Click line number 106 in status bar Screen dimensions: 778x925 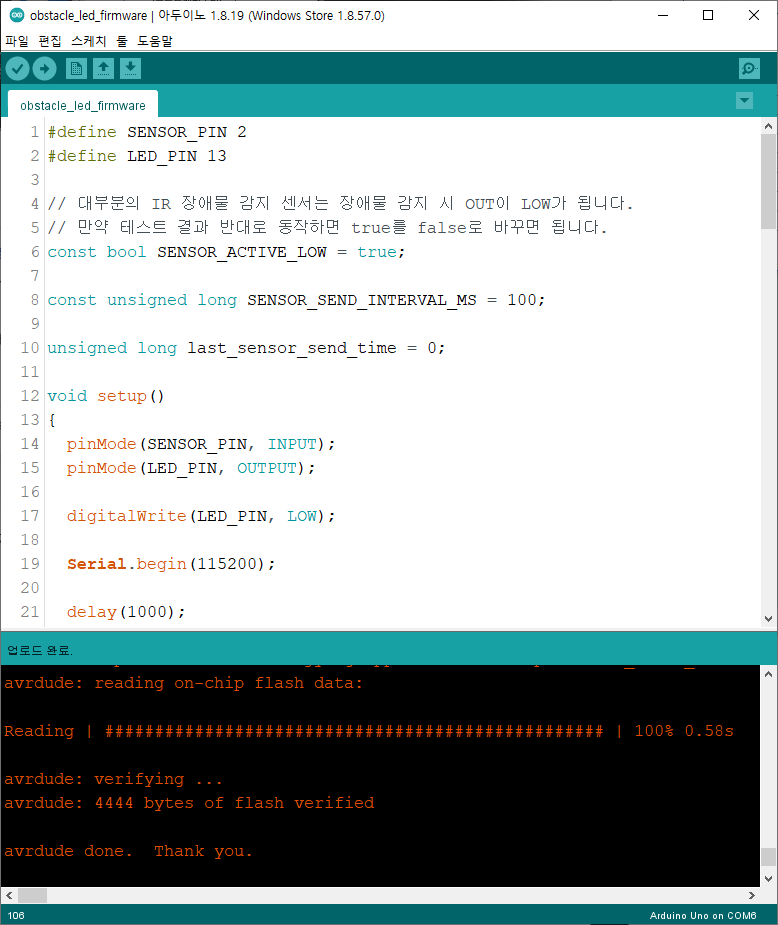[x=16, y=916]
